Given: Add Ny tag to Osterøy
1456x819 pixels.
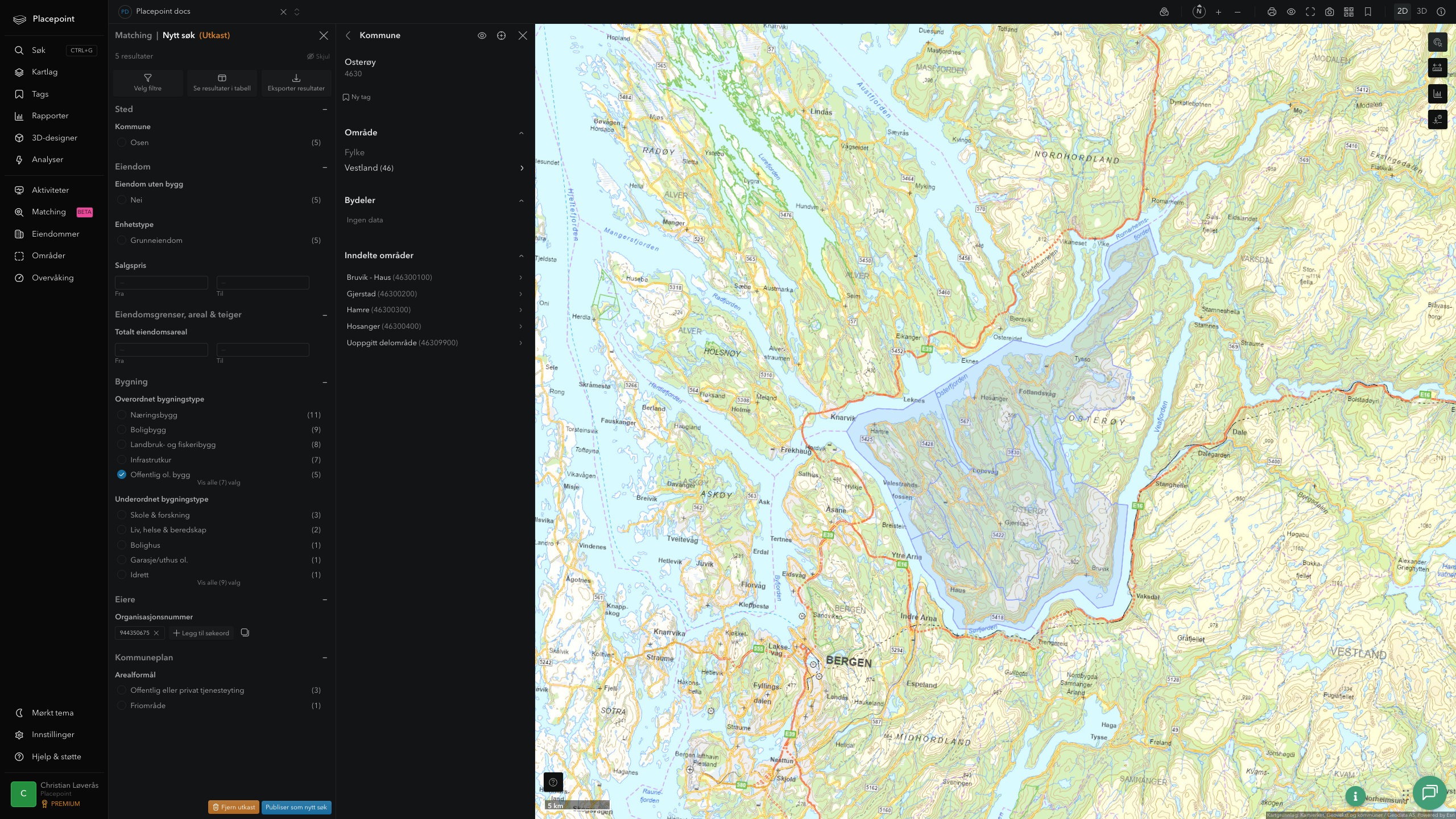Looking at the screenshot, I should 357,97.
